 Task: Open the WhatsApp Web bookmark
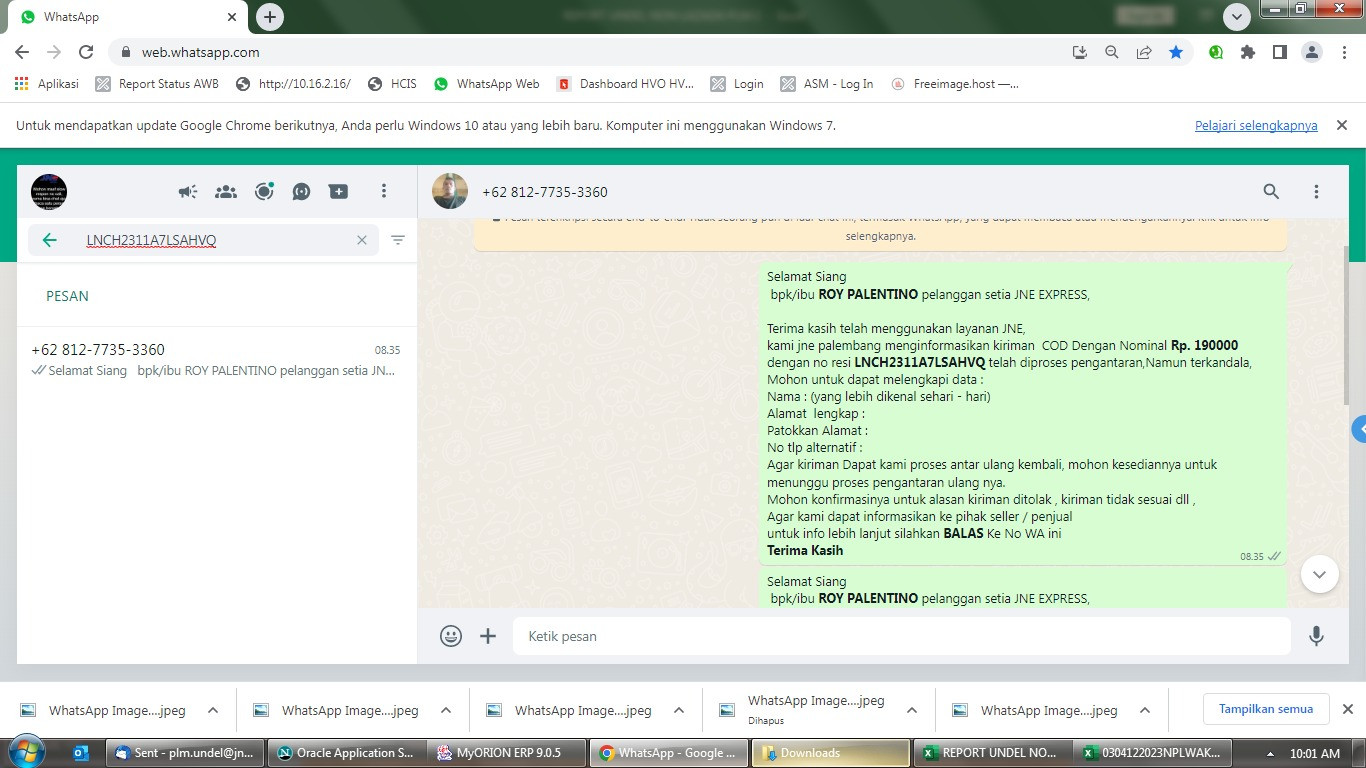pyautogui.click(x=487, y=84)
